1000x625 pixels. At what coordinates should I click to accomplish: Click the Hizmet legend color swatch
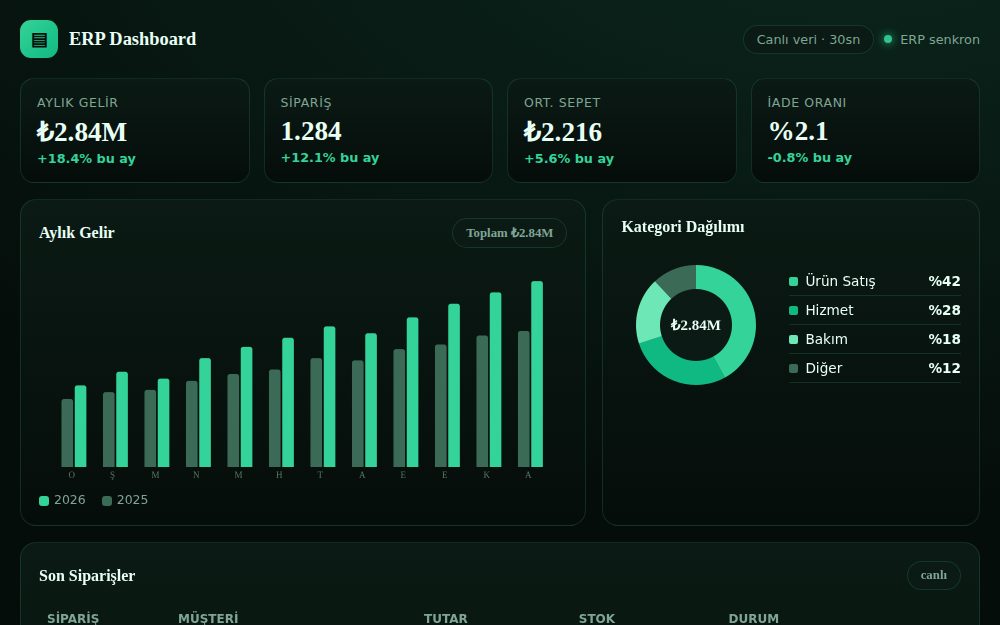793,311
